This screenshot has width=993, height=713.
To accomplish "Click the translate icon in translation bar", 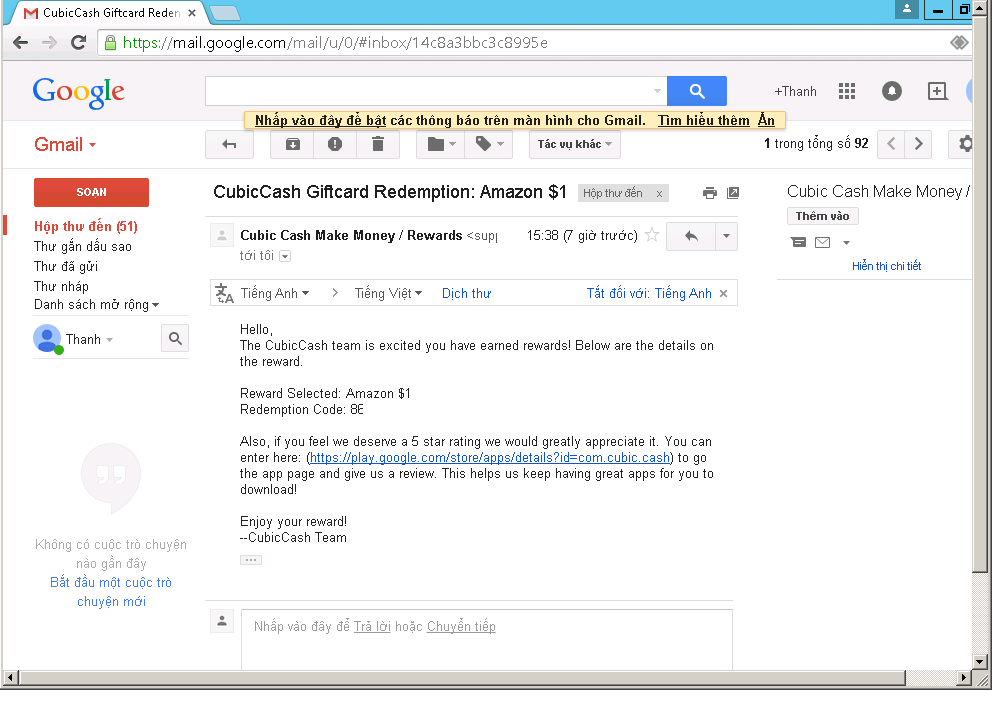I will click(x=224, y=293).
